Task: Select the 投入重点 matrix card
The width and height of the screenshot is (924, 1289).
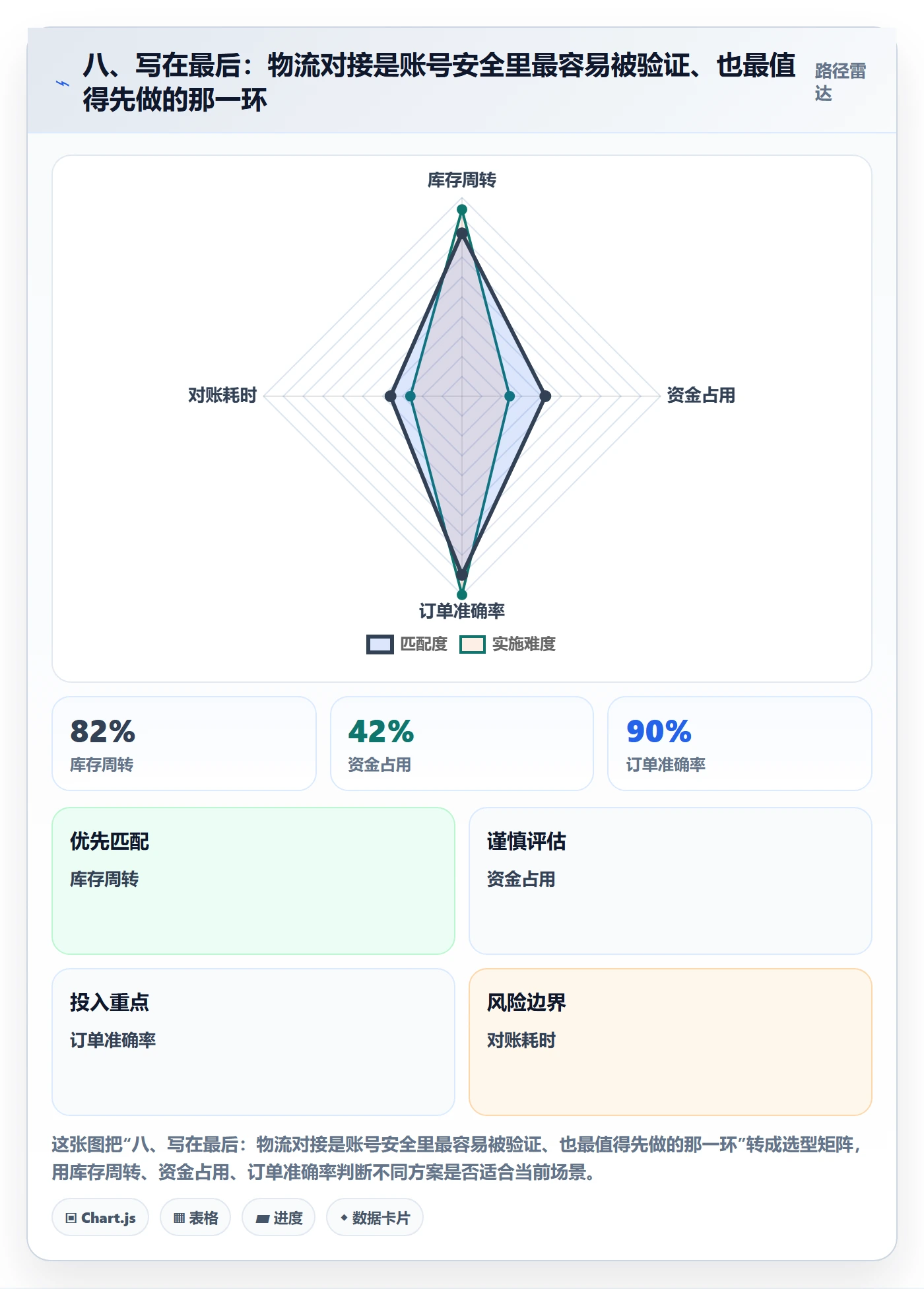Action: (x=253, y=1042)
